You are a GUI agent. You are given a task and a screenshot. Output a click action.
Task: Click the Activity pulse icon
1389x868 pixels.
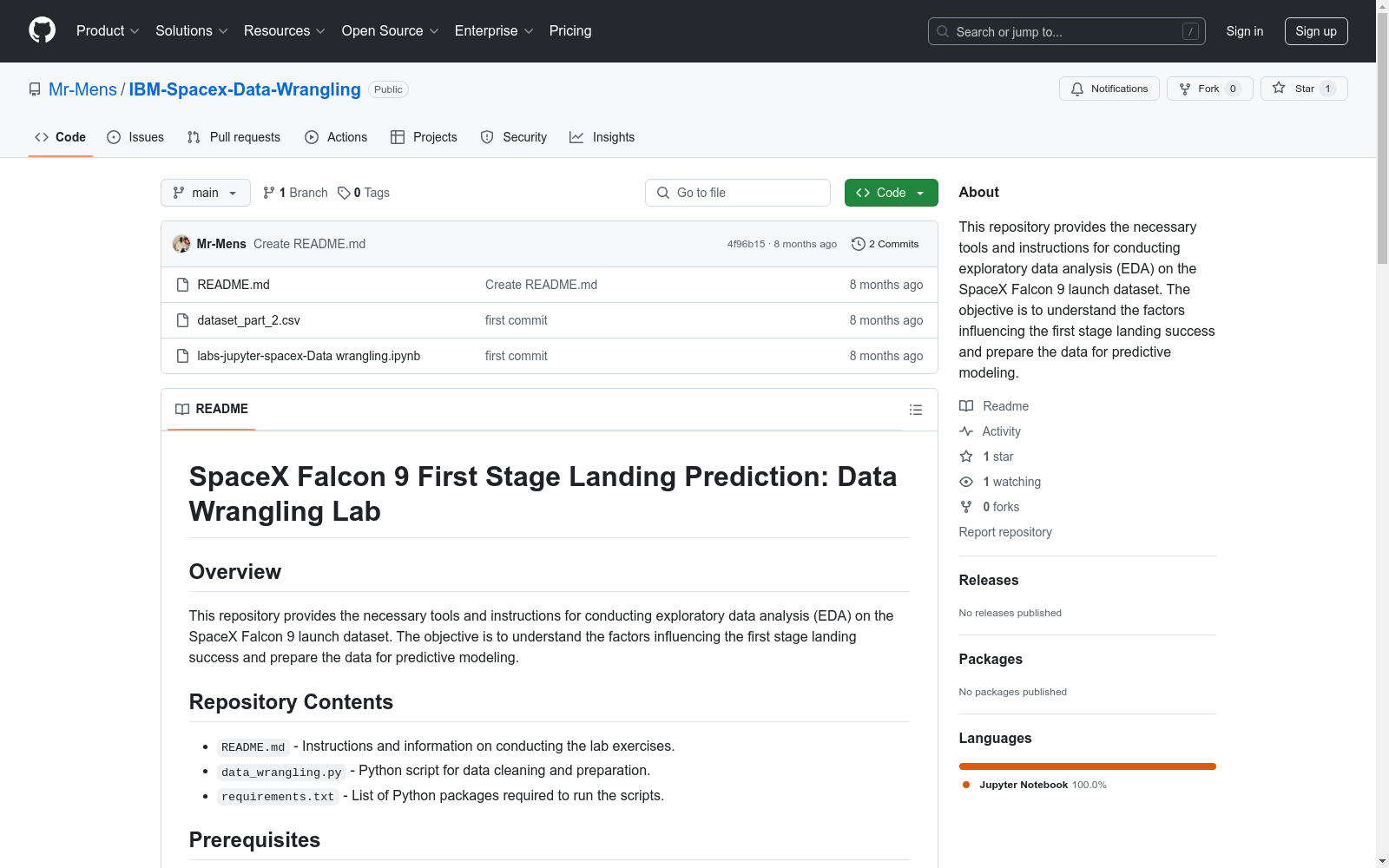(966, 431)
